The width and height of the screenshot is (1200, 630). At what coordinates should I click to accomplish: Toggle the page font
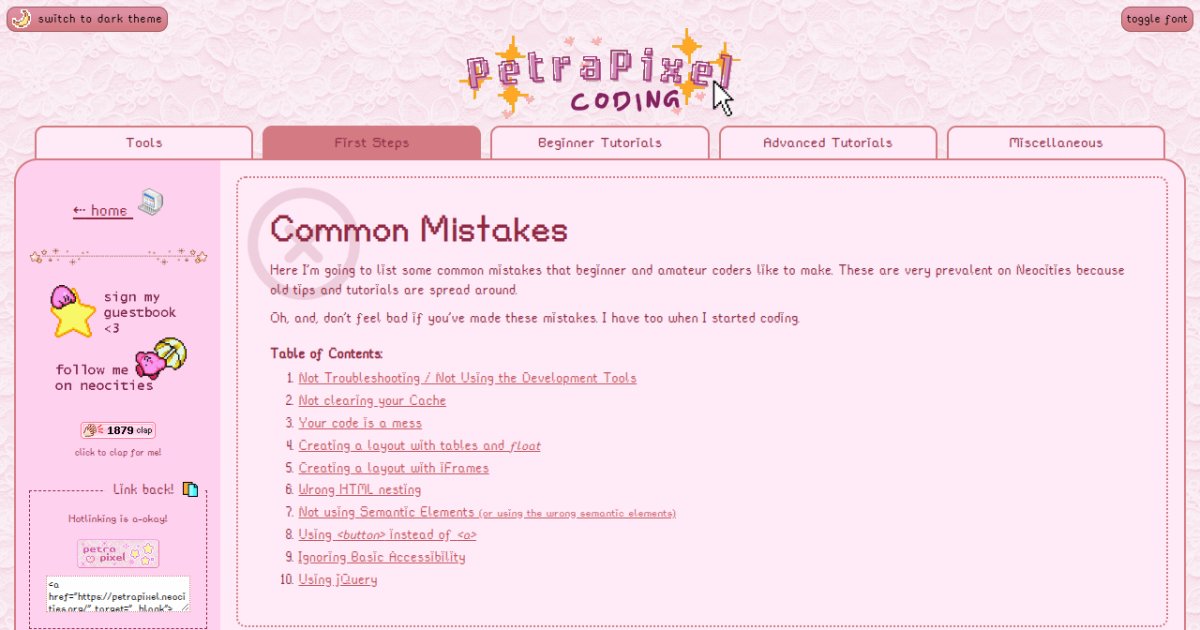[x=1157, y=19]
